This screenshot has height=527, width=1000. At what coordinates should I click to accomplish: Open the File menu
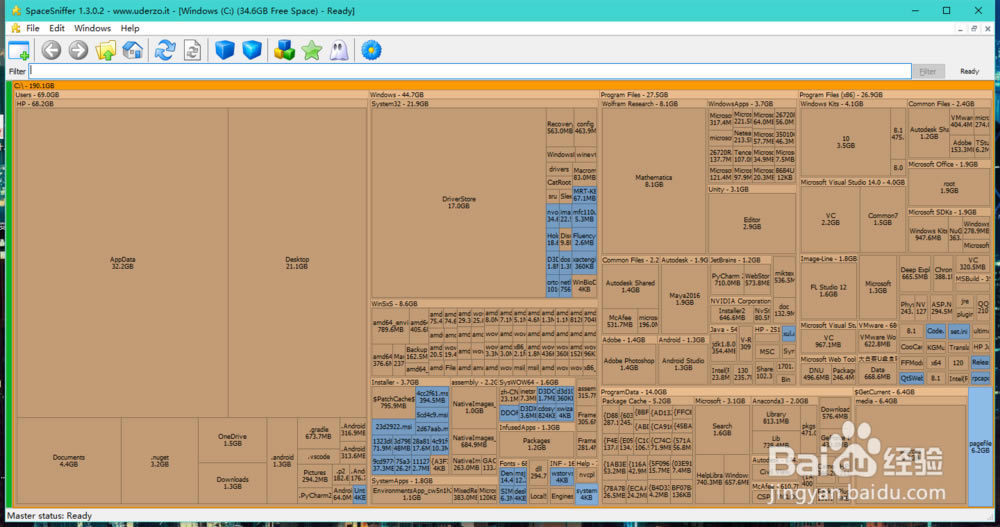[x=33, y=28]
